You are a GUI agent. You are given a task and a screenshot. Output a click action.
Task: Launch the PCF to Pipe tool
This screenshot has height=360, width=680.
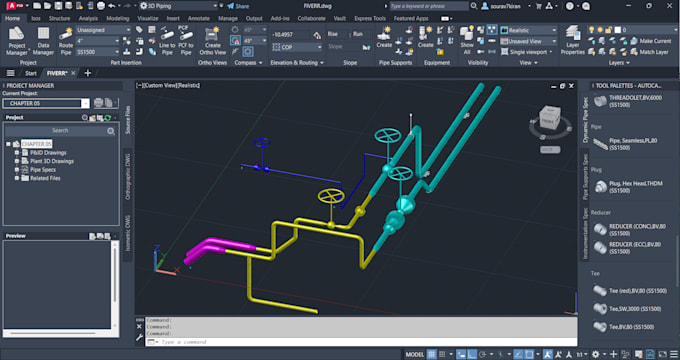click(186, 41)
